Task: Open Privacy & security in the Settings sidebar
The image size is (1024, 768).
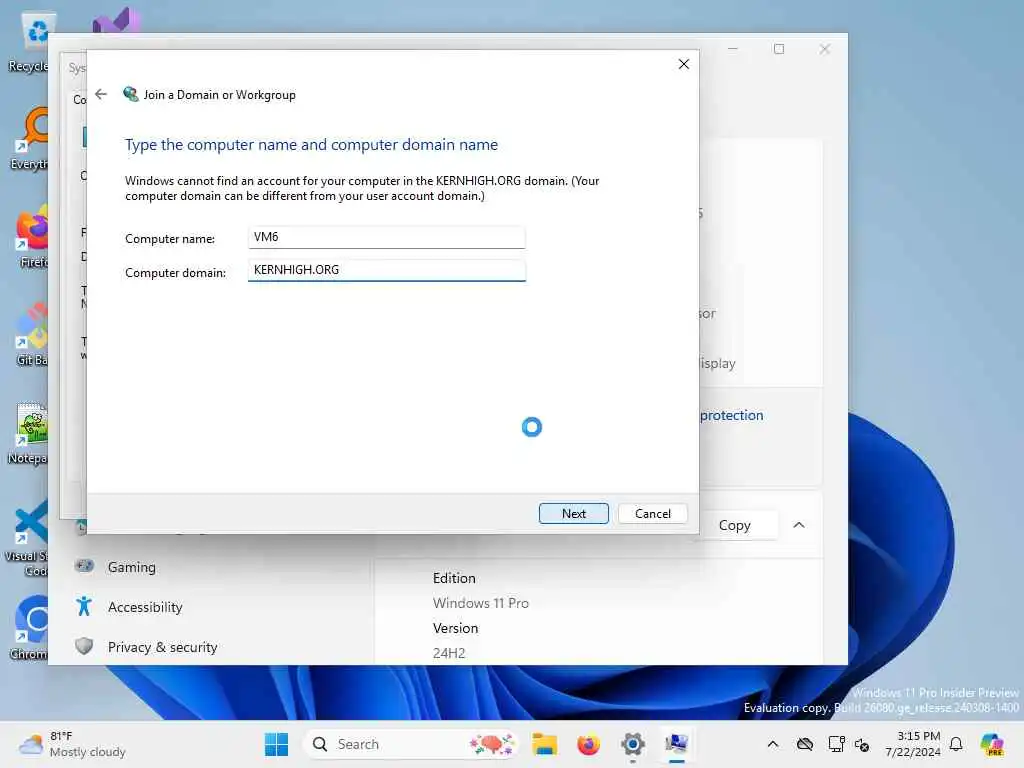Action: click(x=162, y=647)
